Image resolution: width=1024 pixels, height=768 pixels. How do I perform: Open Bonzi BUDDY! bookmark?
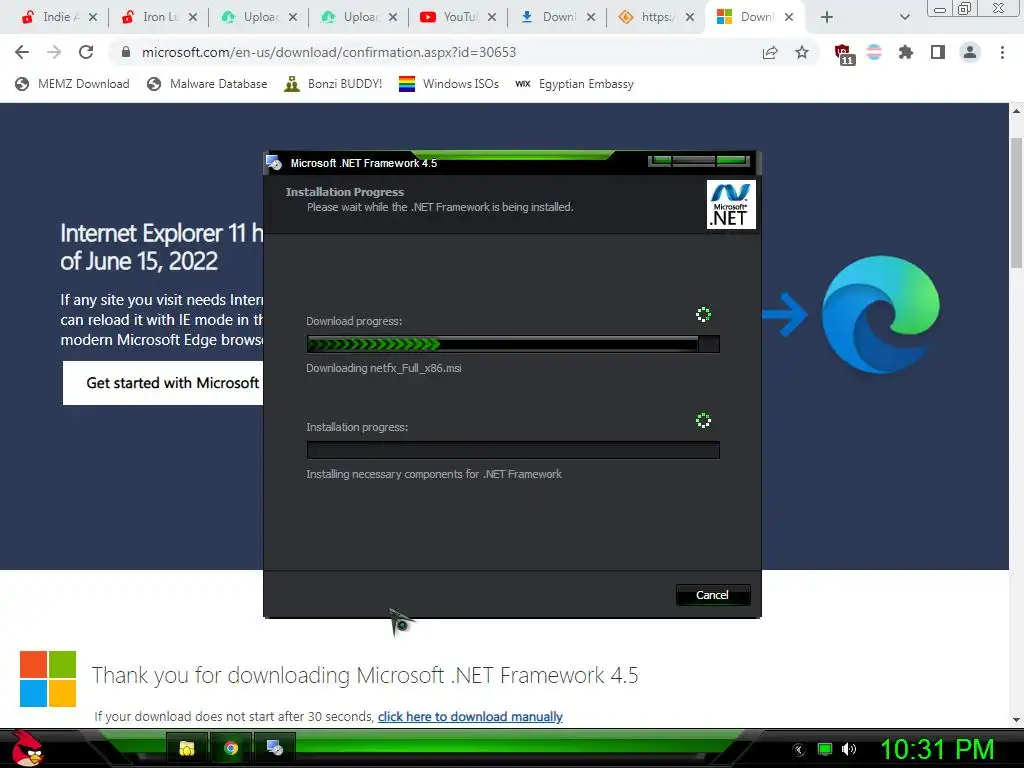pos(333,84)
